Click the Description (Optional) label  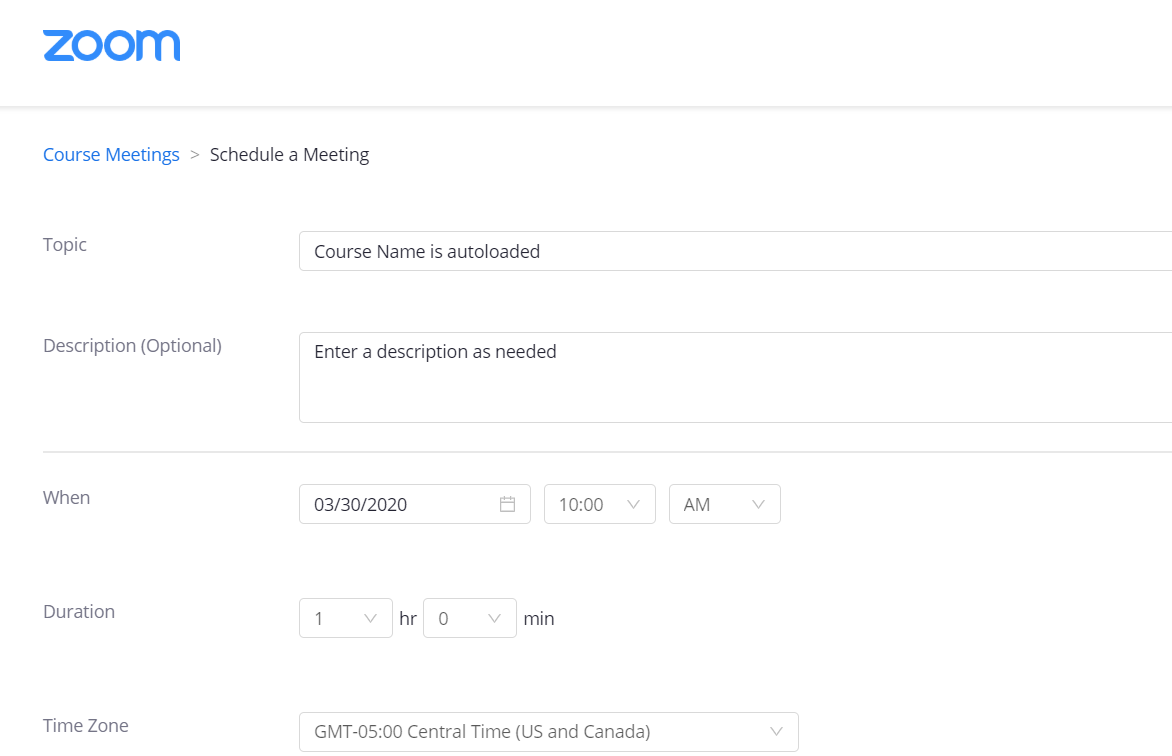132,345
